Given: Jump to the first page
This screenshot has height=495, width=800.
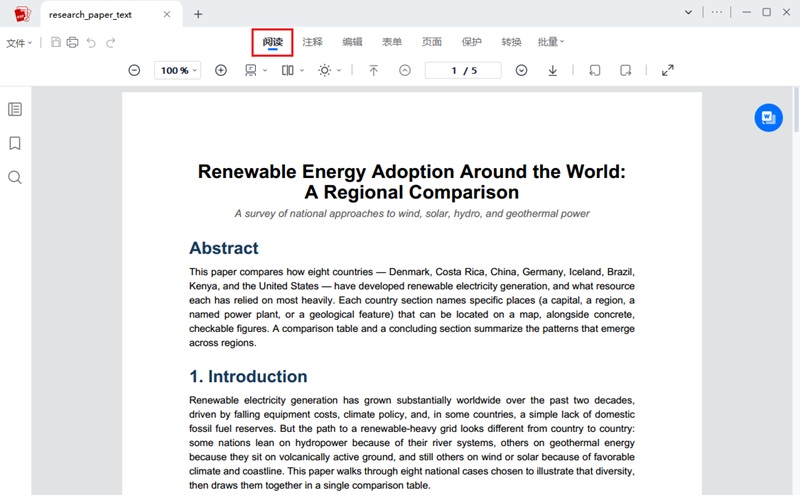Looking at the screenshot, I should (373, 70).
